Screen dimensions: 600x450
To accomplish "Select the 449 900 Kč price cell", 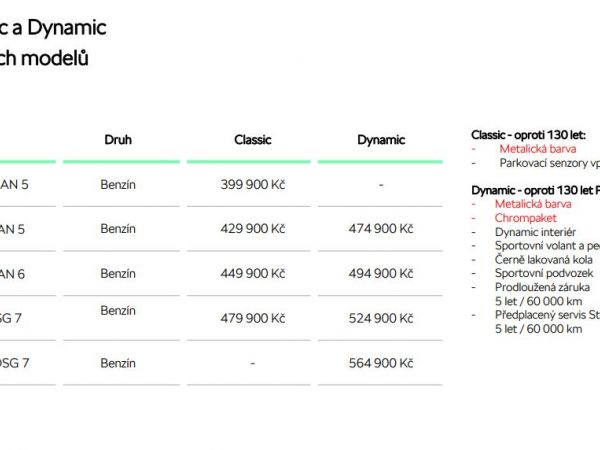I will point(252,274).
